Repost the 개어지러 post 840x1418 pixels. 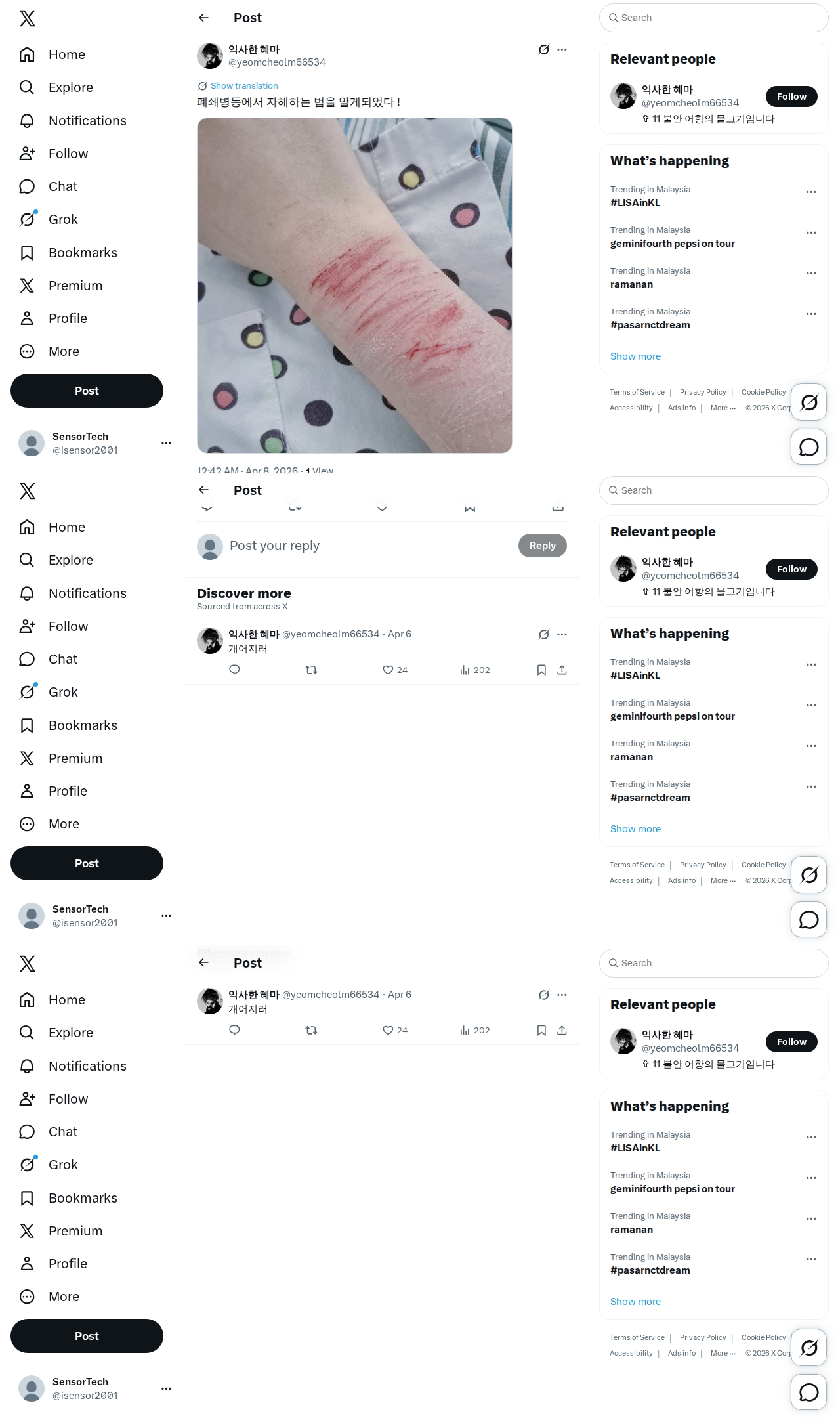click(x=311, y=670)
